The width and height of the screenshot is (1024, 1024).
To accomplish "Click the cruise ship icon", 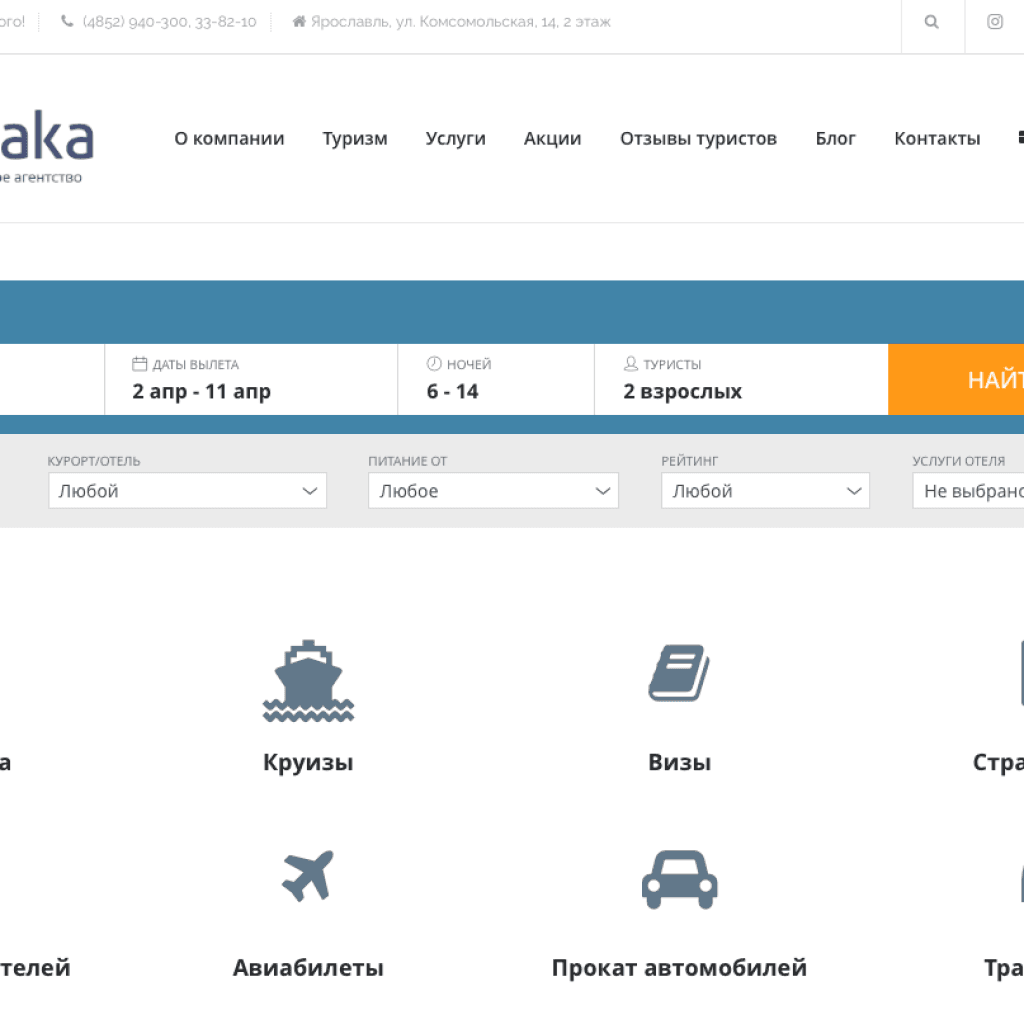I will point(308,681).
